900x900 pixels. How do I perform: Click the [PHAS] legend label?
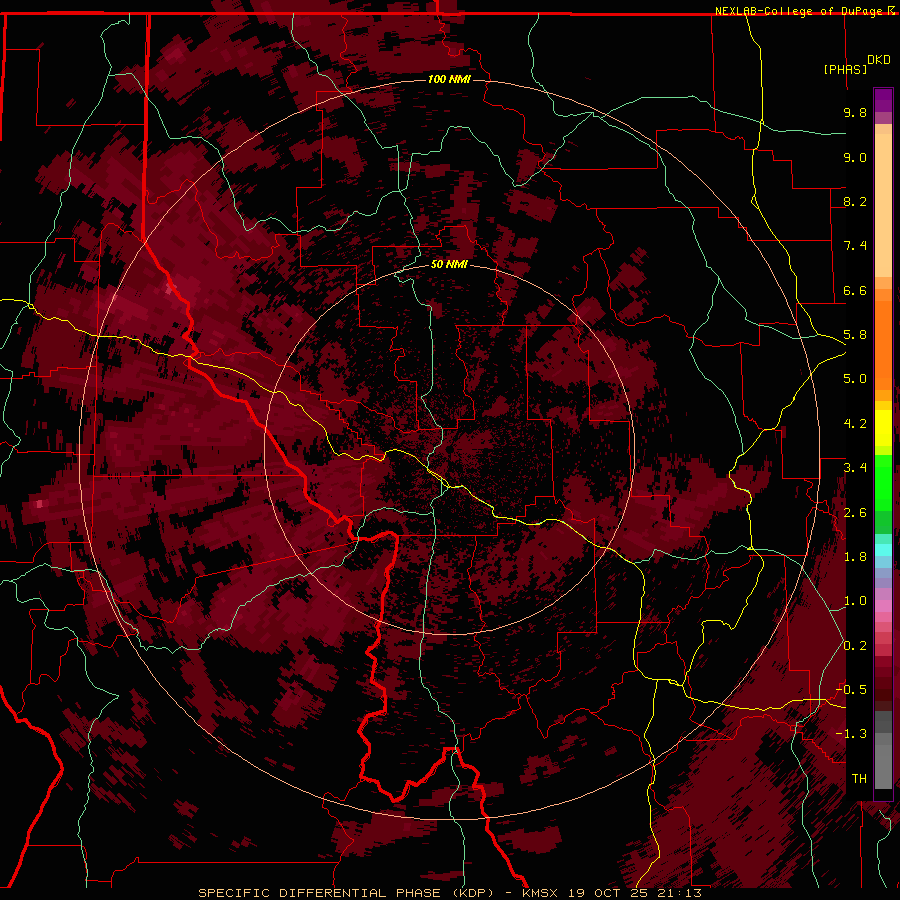(x=845, y=69)
